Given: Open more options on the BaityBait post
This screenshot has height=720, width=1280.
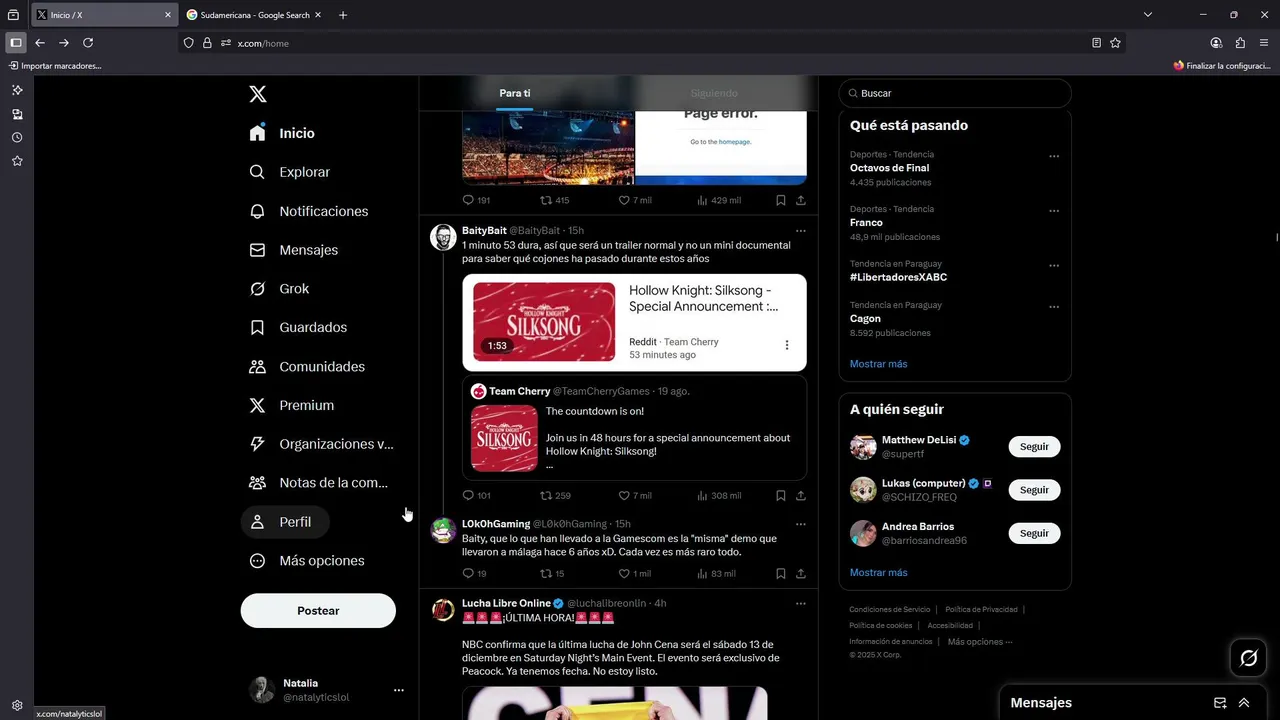Looking at the screenshot, I should click(x=800, y=231).
